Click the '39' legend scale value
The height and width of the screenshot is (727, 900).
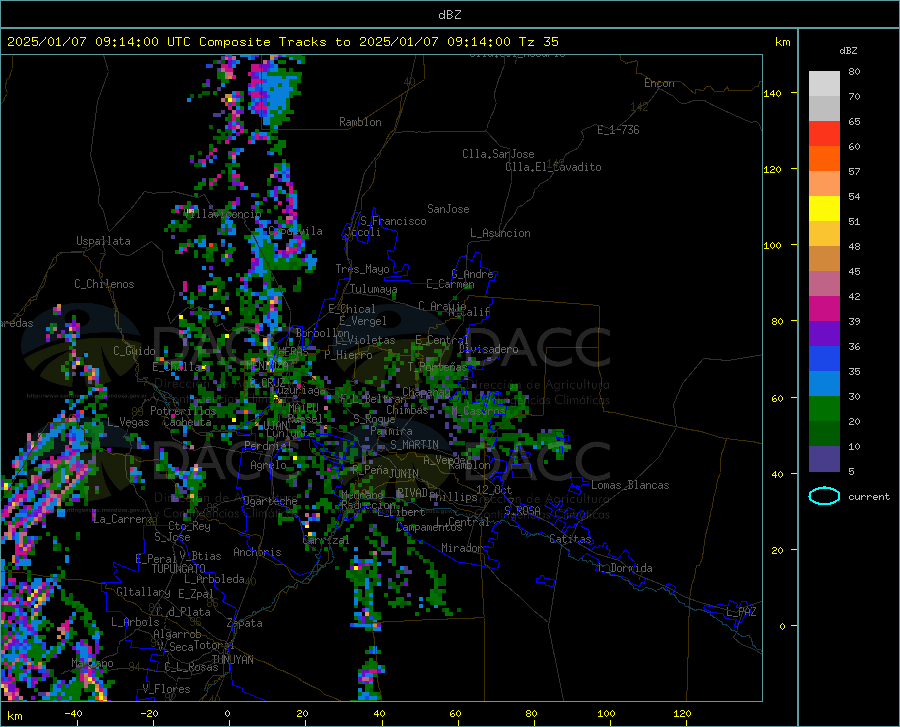click(x=854, y=321)
